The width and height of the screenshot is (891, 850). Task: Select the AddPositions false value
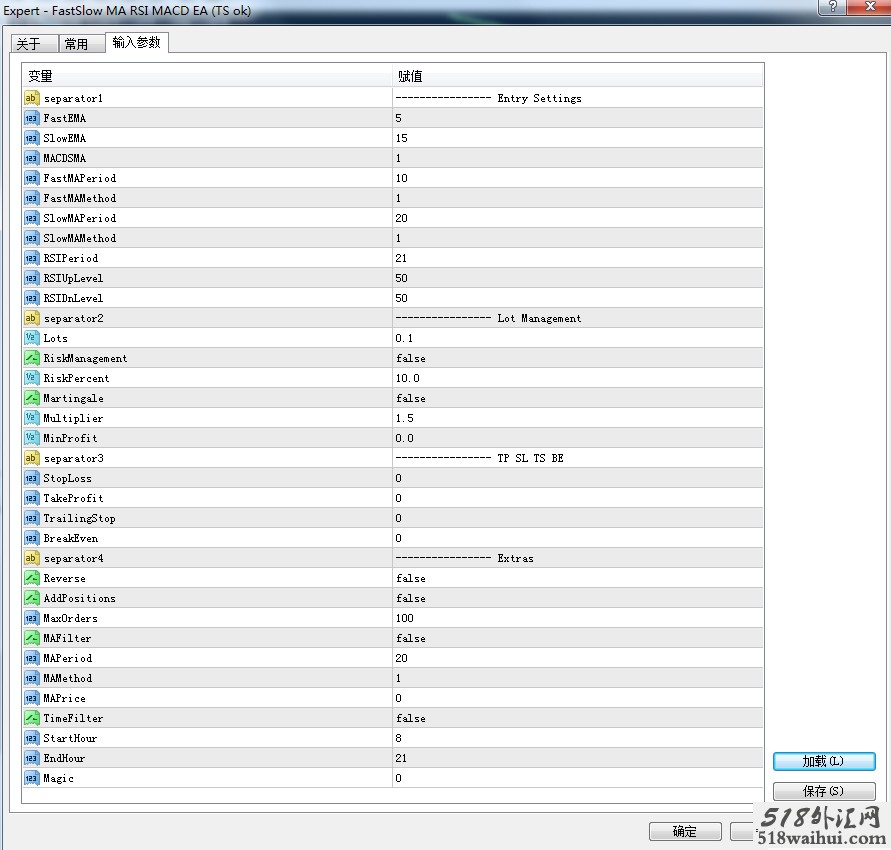coord(411,598)
